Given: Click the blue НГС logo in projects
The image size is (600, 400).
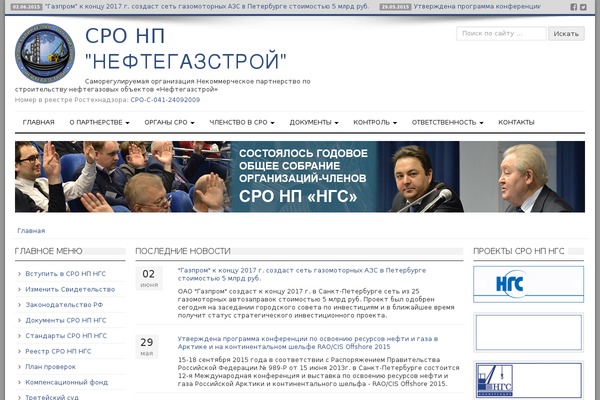Looking at the screenshot, I should click(x=528, y=284).
